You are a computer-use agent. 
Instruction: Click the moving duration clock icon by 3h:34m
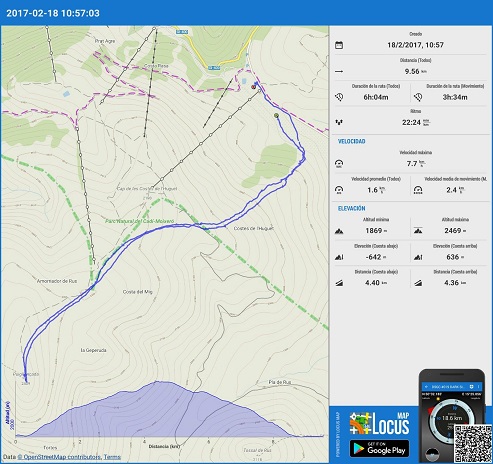418,97
